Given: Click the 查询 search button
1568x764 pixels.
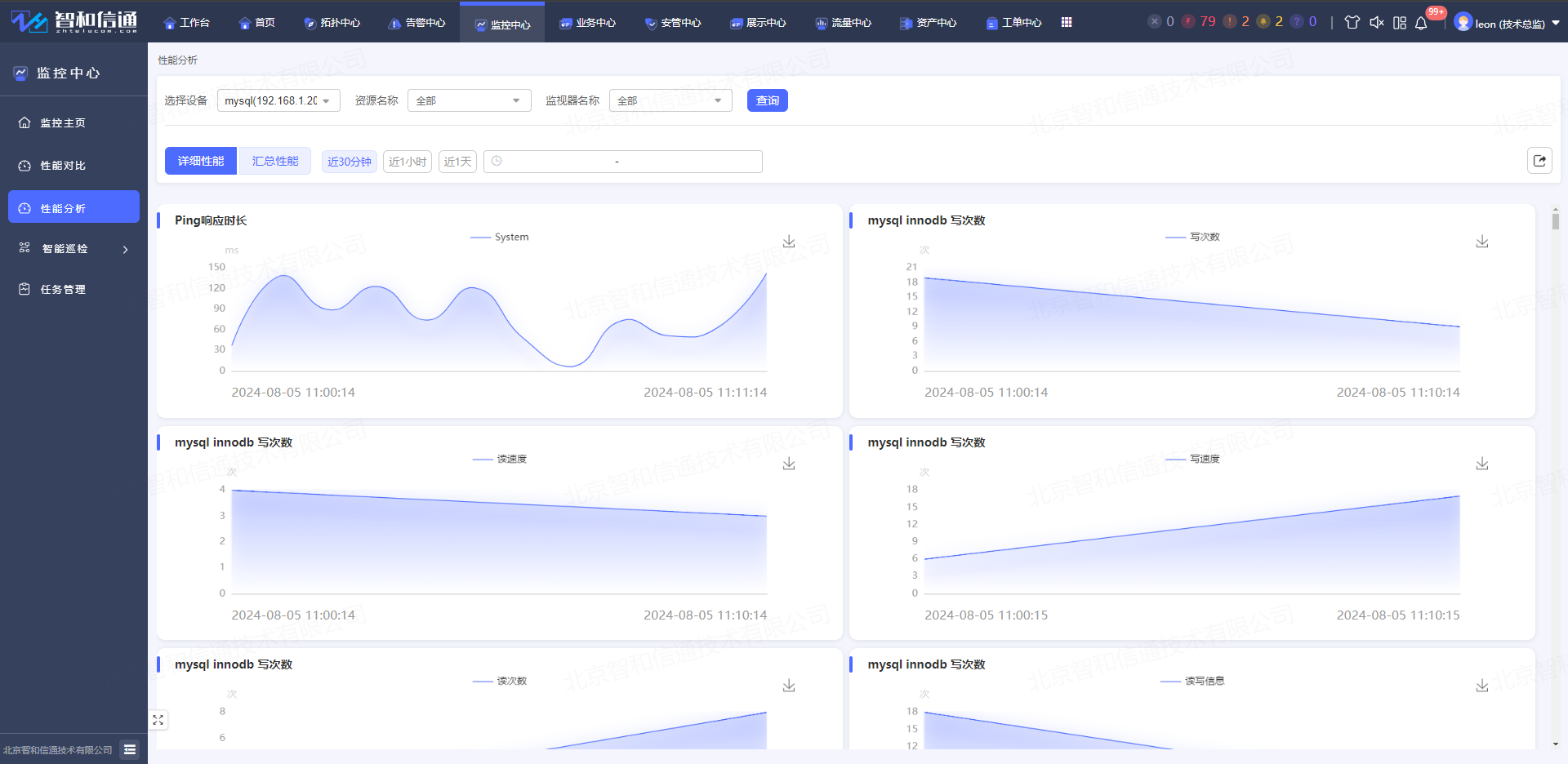Looking at the screenshot, I should pyautogui.click(x=768, y=100).
